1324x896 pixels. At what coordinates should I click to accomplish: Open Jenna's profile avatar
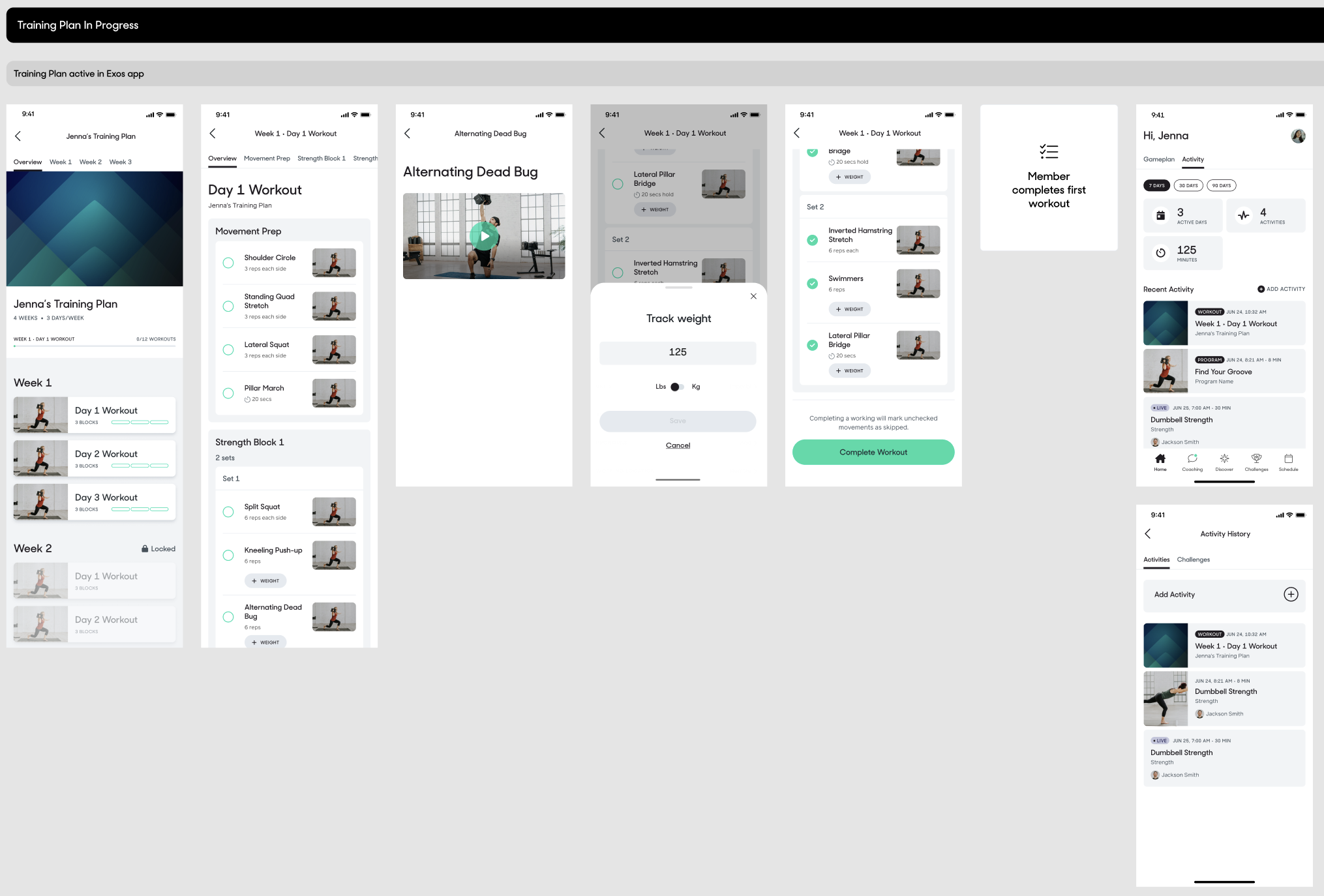pyautogui.click(x=1298, y=136)
